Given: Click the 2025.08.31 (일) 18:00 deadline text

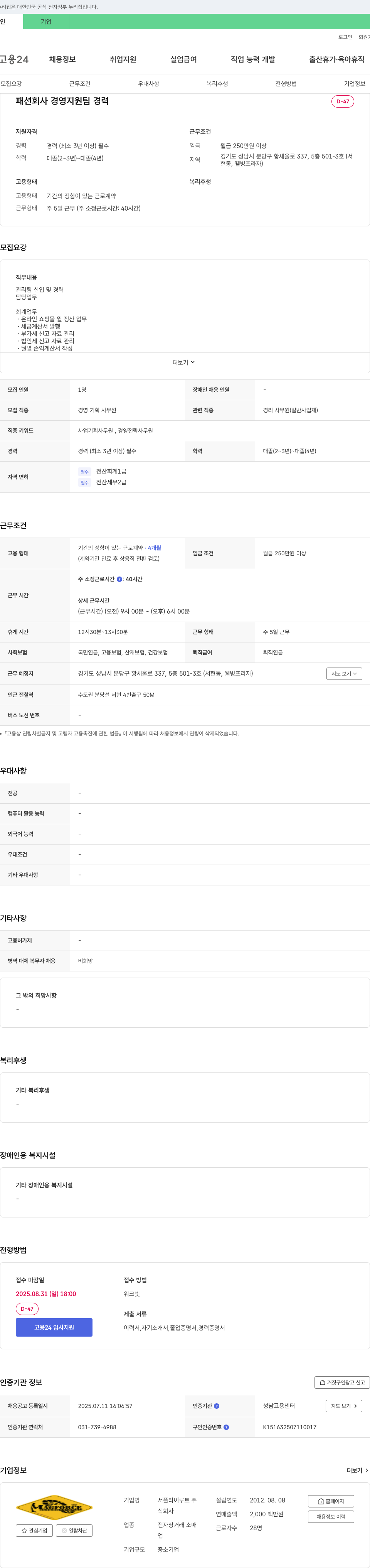Looking at the screenshot, I should [x=45, y=1293].
